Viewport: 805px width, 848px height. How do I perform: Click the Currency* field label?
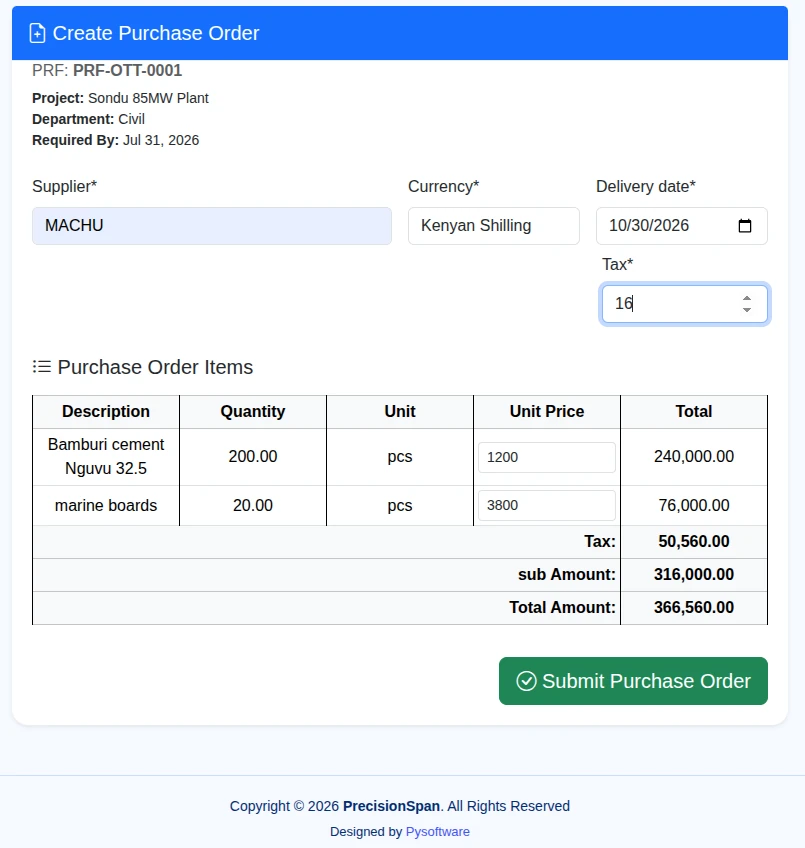[444, 187]
